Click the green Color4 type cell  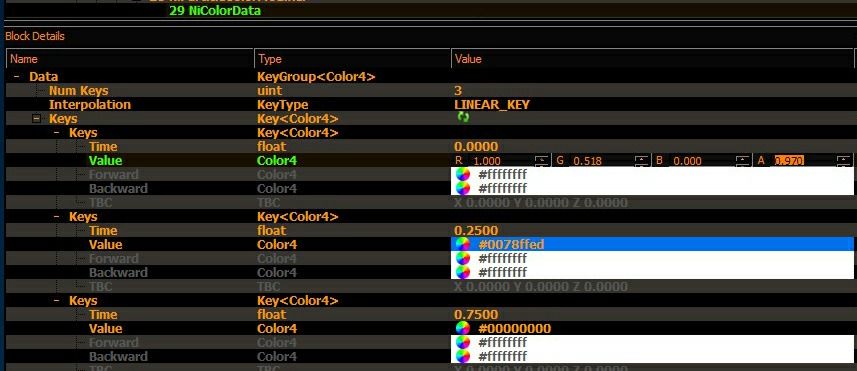coord(277,161)
